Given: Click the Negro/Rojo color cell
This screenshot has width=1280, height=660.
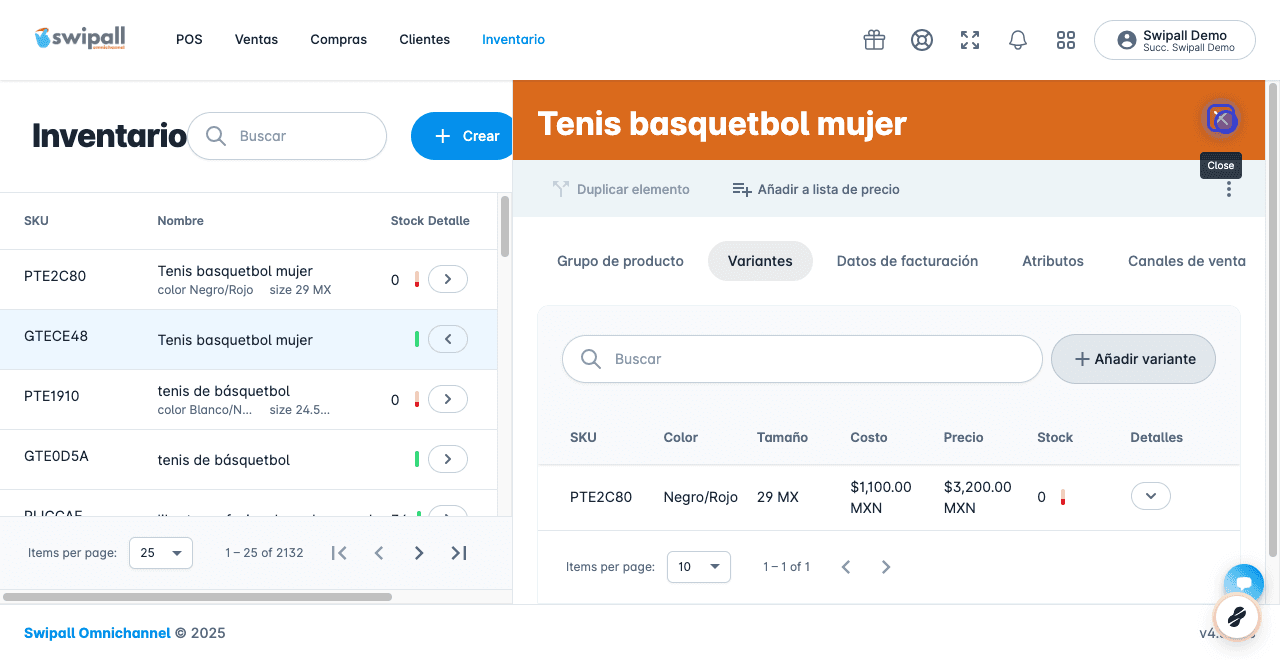Looking at the screenshot, I should (x=701, y=497).
